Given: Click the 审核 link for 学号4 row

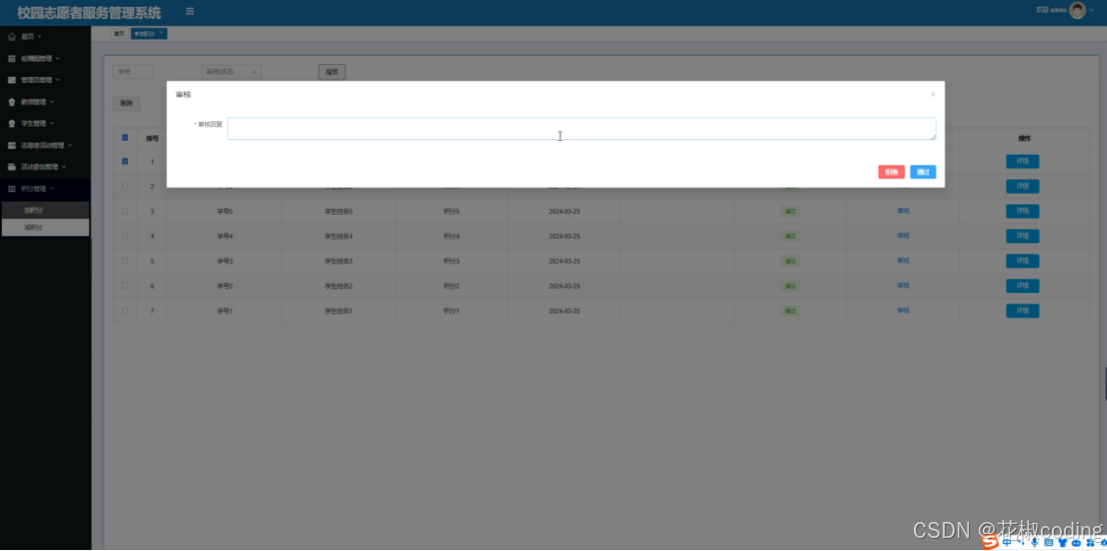Looking at the screenshot, I should pos(903,235).
